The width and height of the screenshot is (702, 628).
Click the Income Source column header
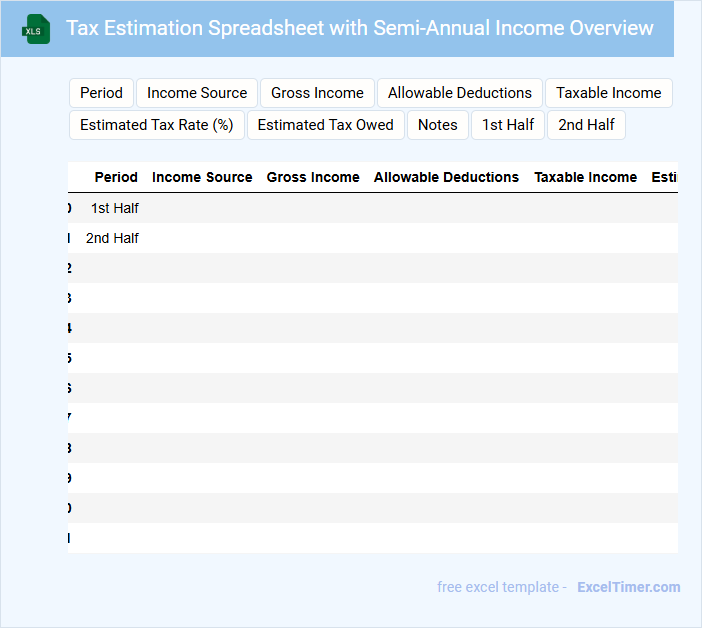coord(202,177)
